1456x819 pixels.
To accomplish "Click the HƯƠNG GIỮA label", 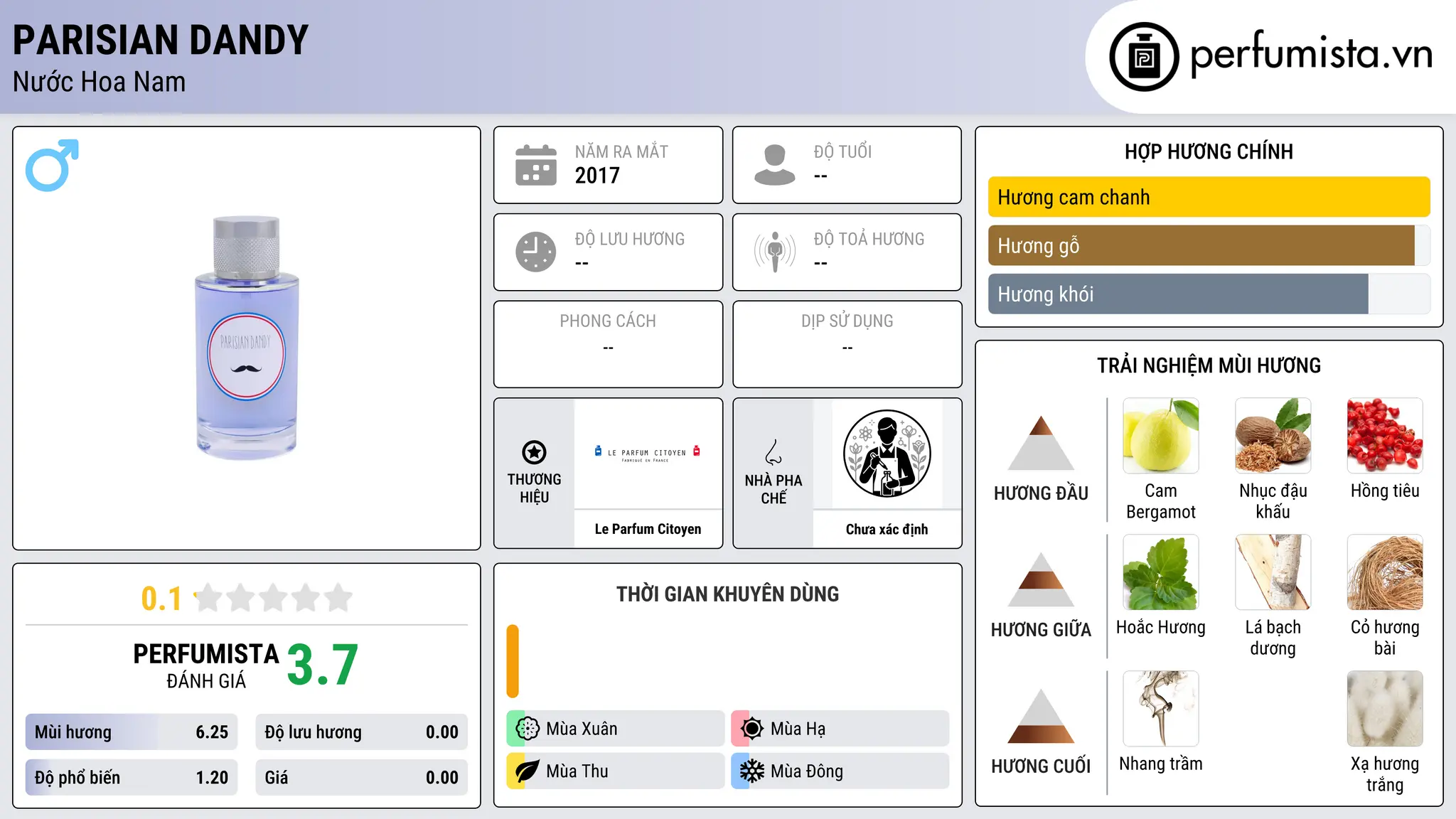I will [1042, 630].
